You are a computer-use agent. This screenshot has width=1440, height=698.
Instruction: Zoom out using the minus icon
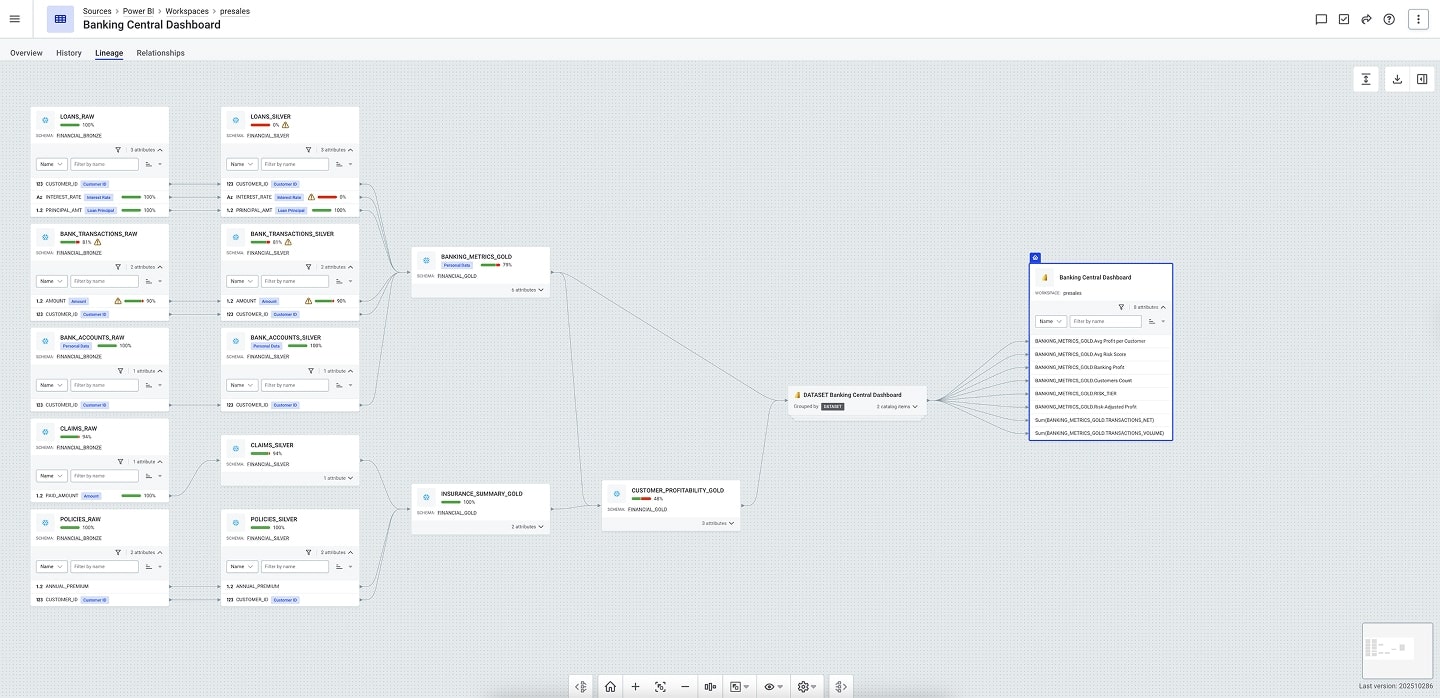click(685, 687)
